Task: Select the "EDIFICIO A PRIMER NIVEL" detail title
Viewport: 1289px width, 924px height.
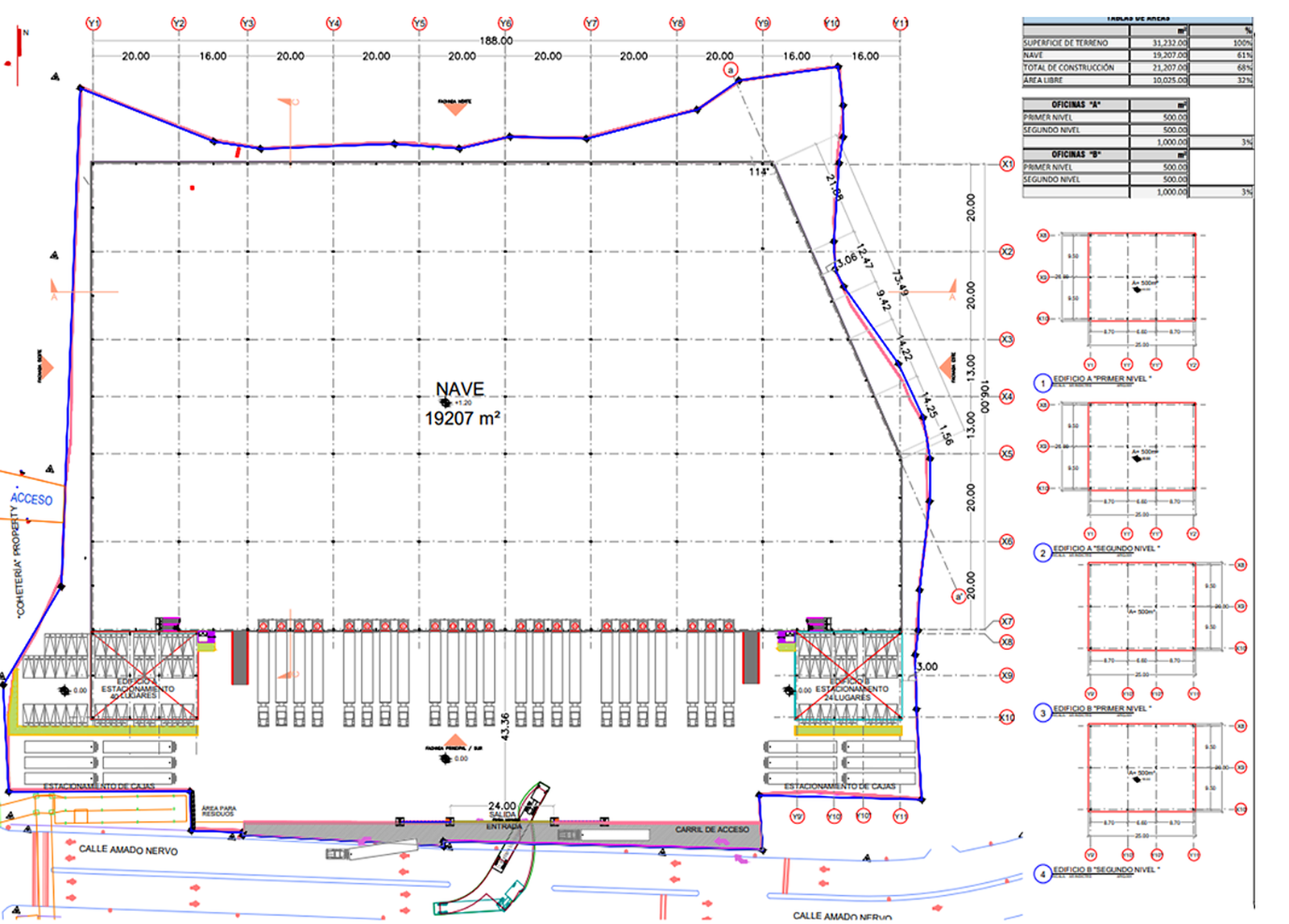Action: pos(1102,379)
